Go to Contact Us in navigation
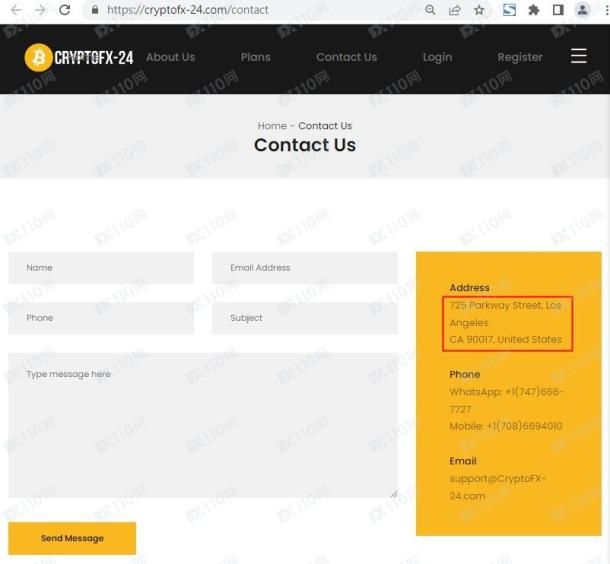 347,57
